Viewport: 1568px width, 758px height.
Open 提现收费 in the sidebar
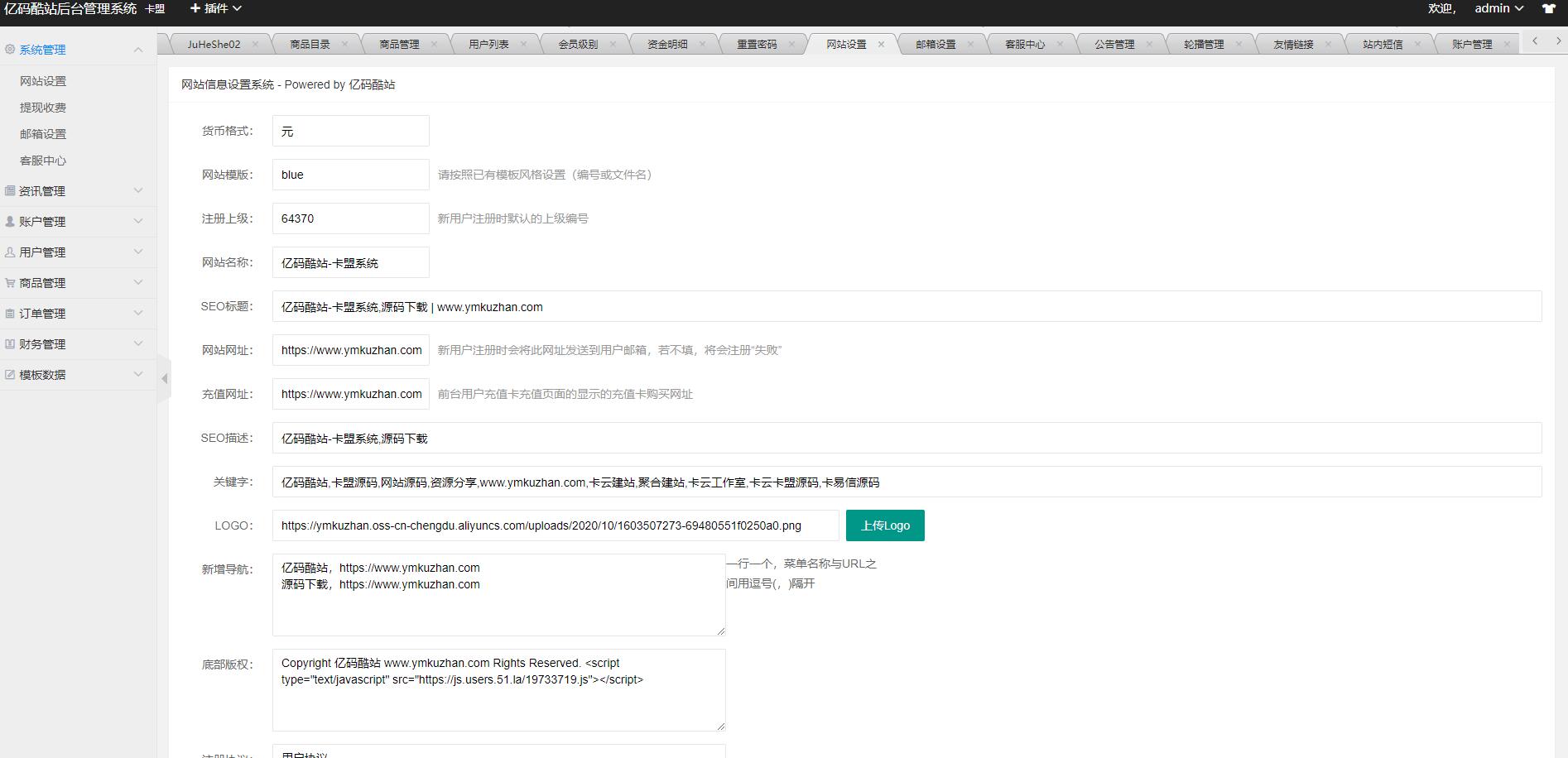pos(43,108)
